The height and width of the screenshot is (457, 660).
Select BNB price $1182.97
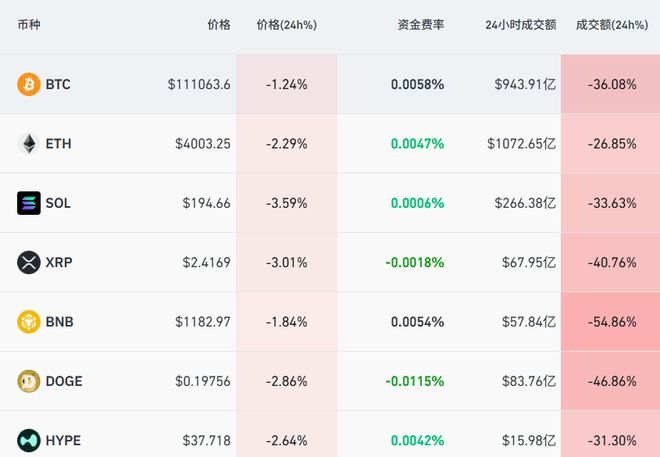pyautogui.click(x=203, y=322)
